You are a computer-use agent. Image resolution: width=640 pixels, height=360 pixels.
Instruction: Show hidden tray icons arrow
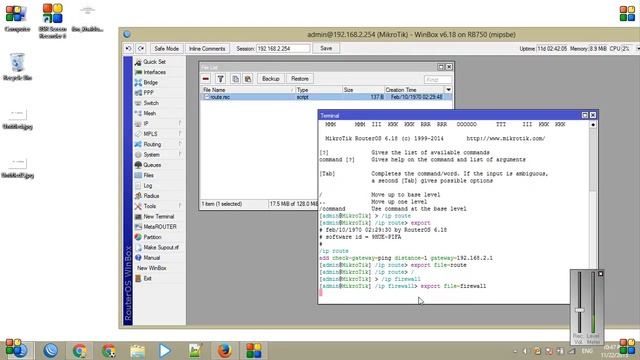515,351
